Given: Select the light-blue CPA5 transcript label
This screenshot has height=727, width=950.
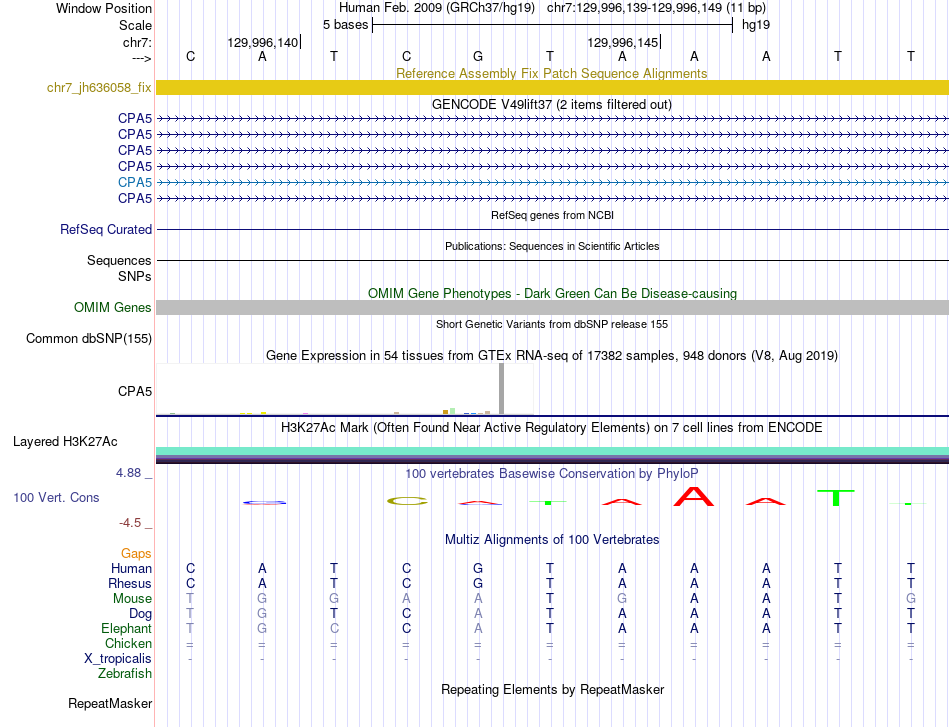Looking at the screenshot, I should click(x=135, y=182).
